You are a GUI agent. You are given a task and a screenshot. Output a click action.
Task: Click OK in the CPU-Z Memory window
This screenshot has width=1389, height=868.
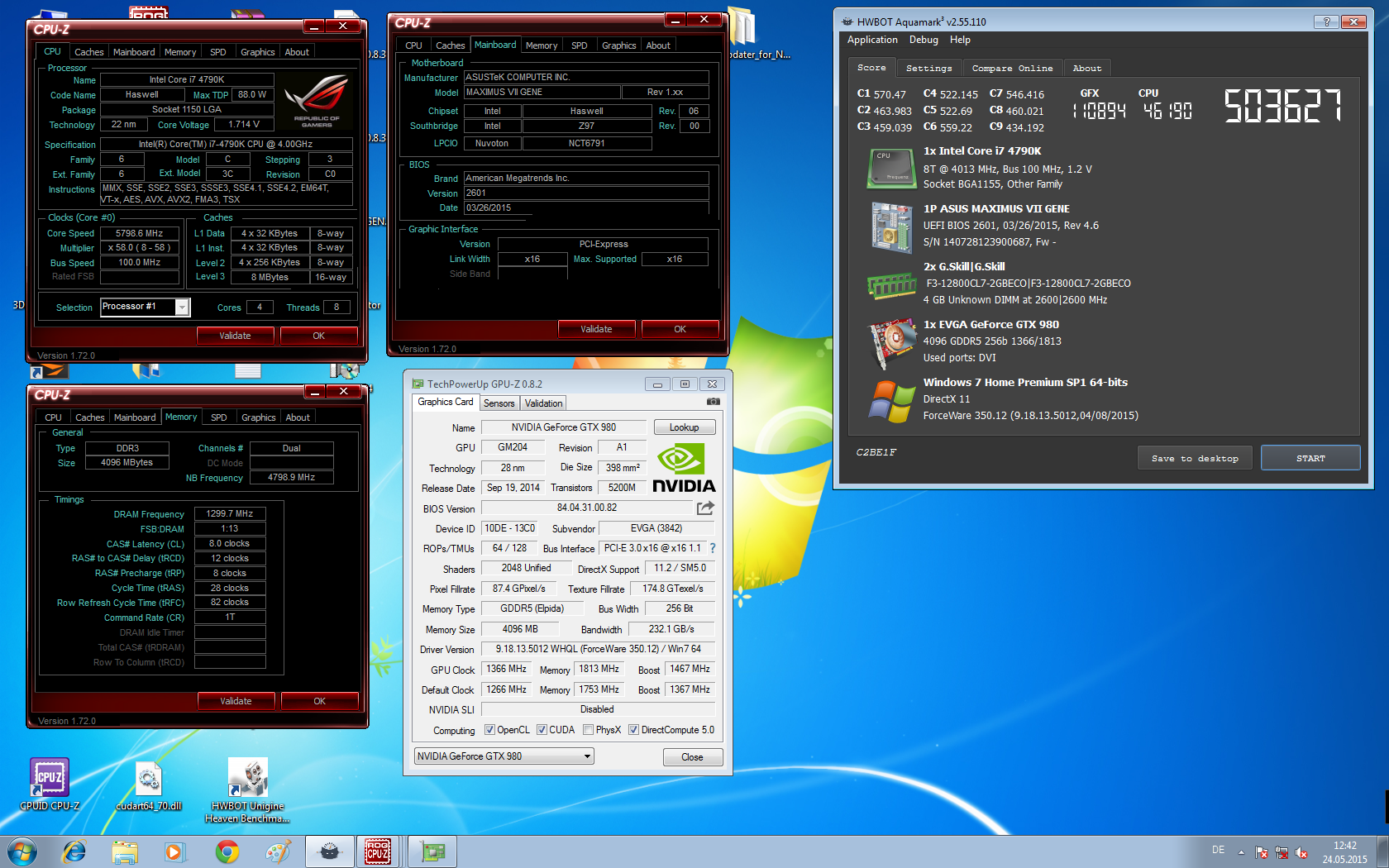coord(319,701)
